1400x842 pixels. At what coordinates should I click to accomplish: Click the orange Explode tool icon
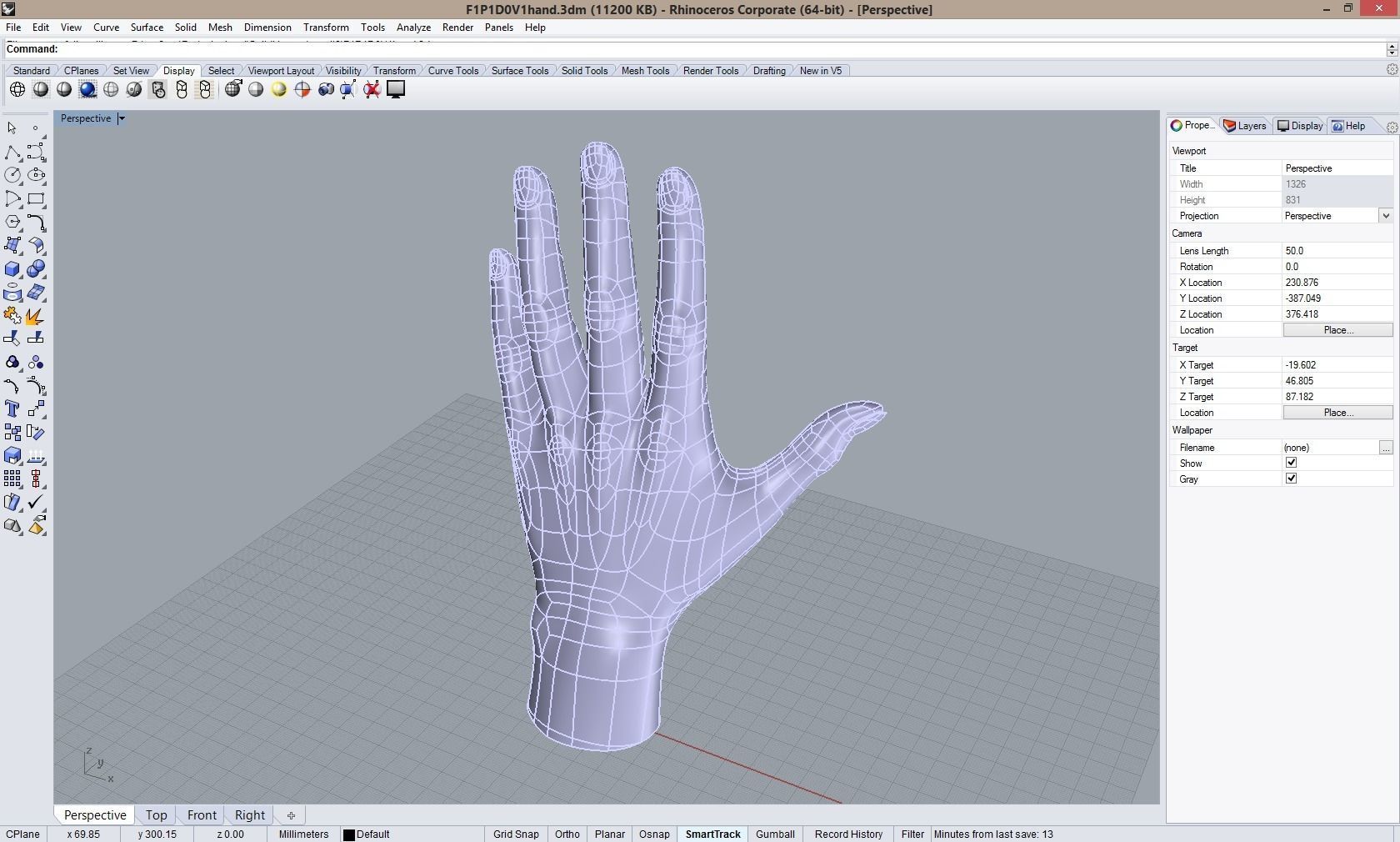[36, 316]
